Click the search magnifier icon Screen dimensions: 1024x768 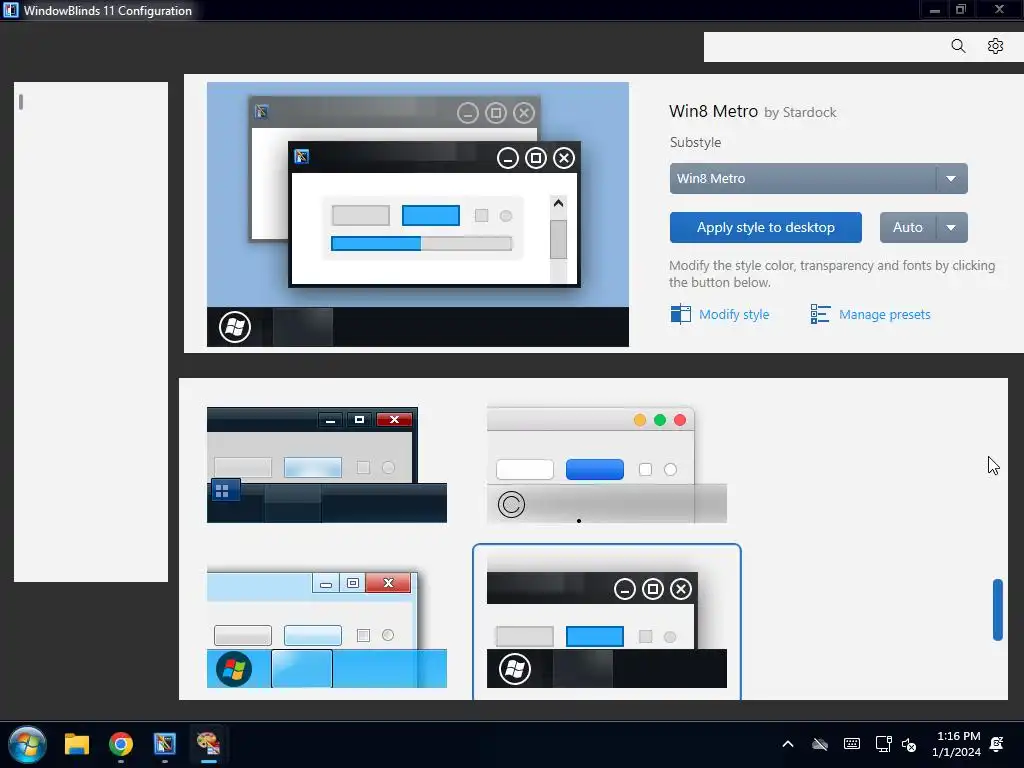pyautogui.click(x=958, y=46)
